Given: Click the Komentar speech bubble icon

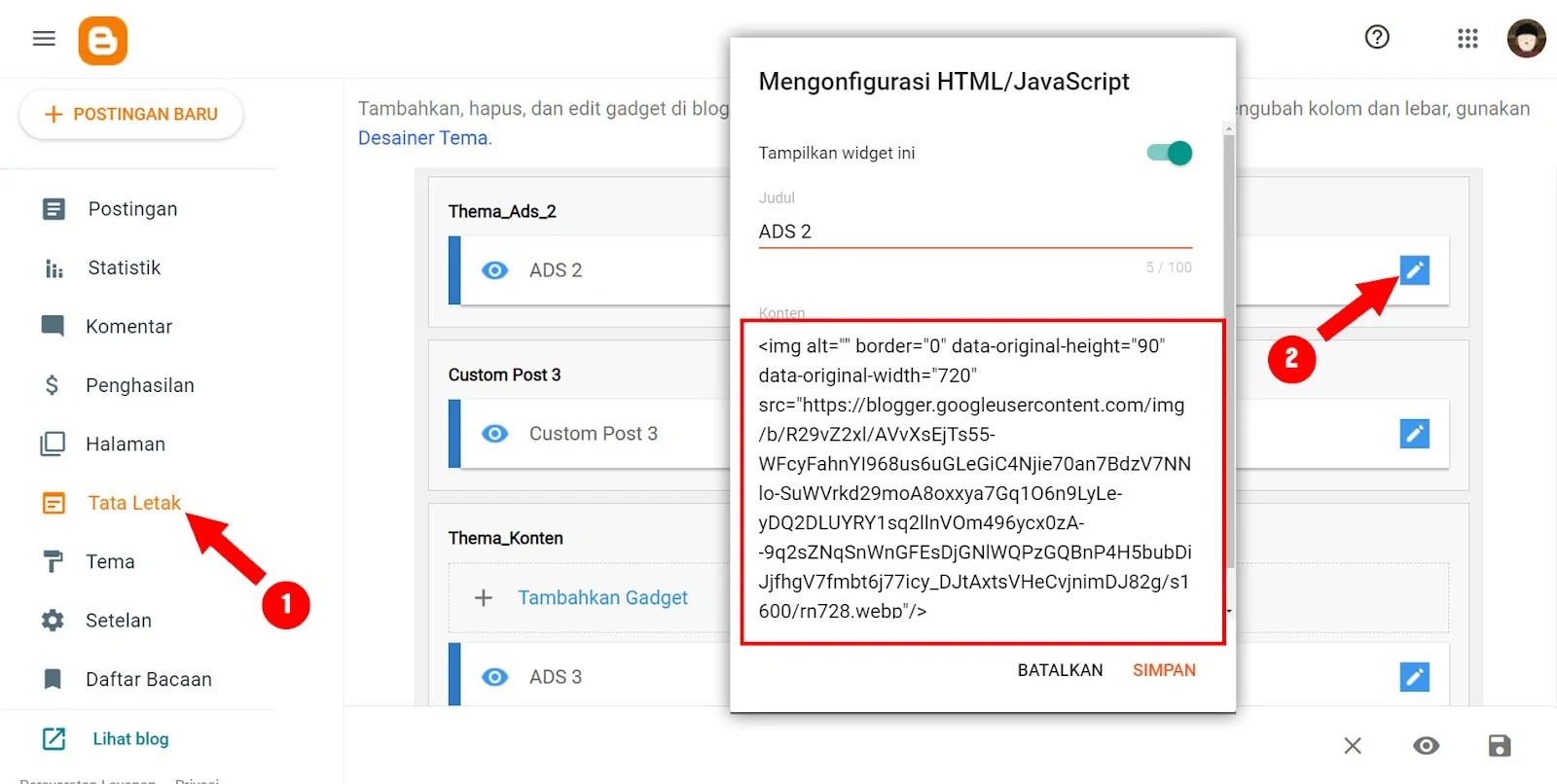Looking at the screenshot, I should 53,326.
